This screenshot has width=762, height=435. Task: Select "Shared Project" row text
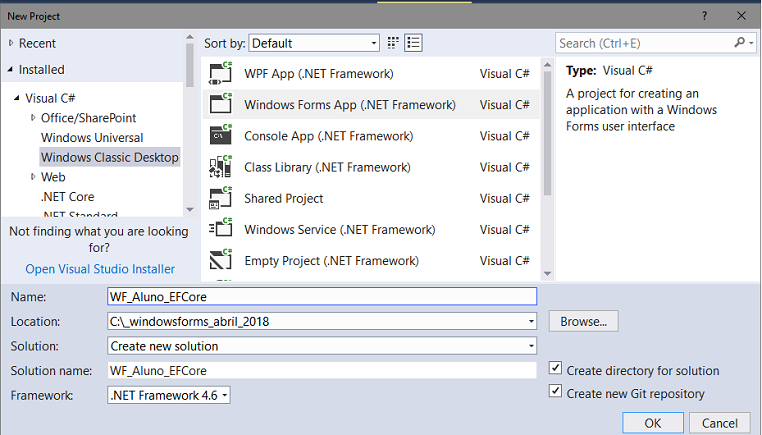coord(283,198)
